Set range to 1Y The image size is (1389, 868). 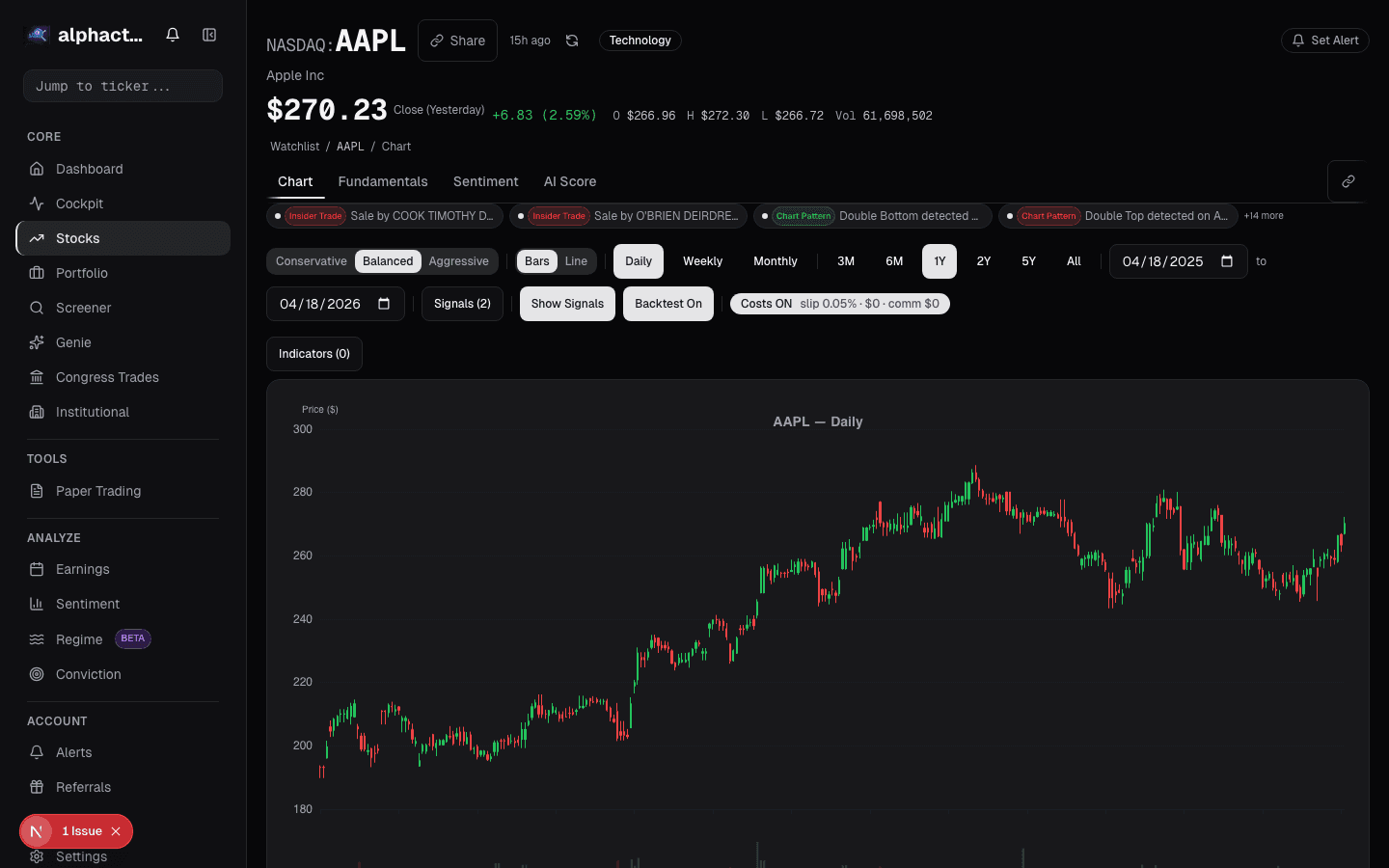point(940,261)
